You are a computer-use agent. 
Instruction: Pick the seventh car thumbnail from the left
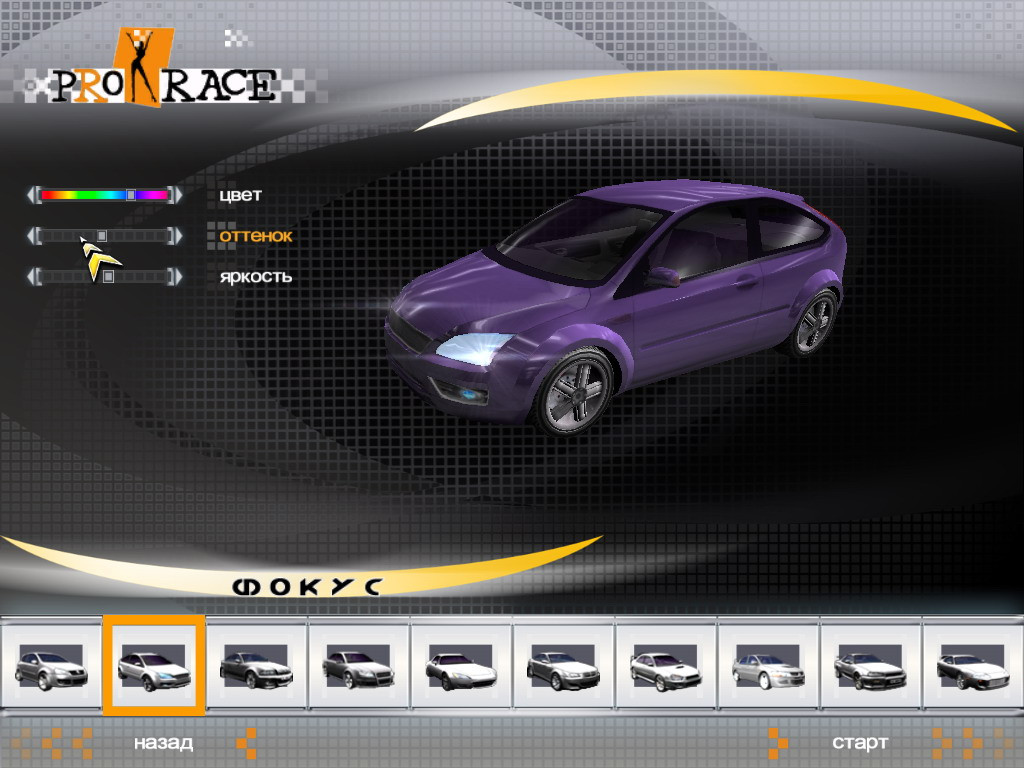point(665,665)
